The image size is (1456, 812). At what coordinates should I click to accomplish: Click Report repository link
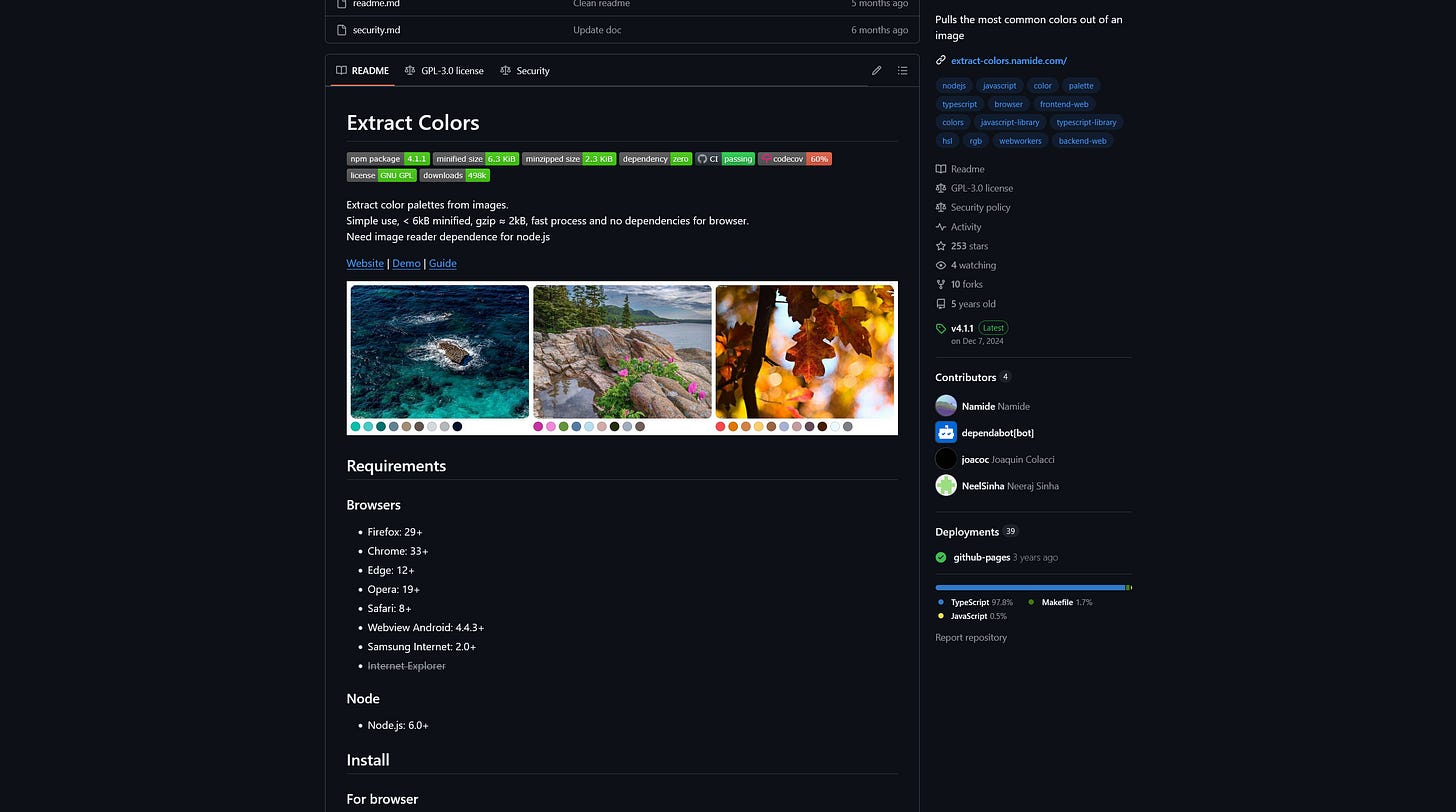(971, 638)
